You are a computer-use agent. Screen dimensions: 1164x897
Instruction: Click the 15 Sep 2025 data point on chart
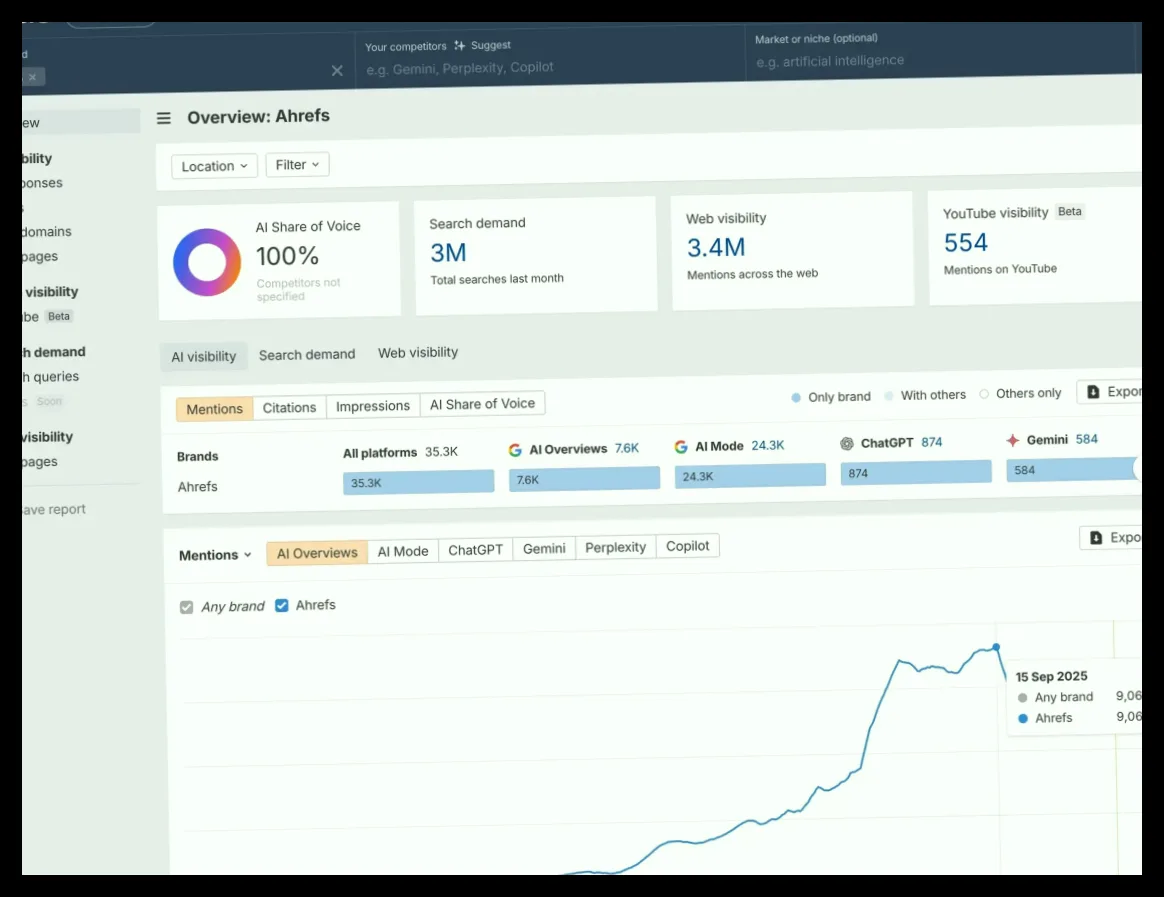996,648
